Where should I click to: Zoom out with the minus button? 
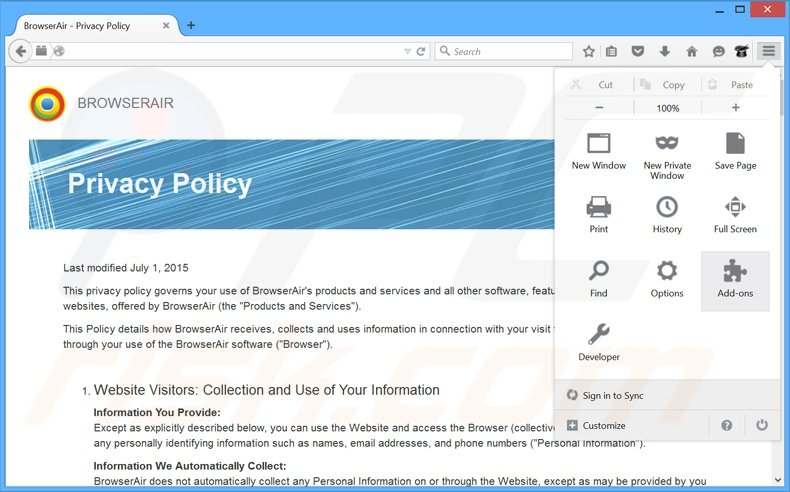coord(599,108)
